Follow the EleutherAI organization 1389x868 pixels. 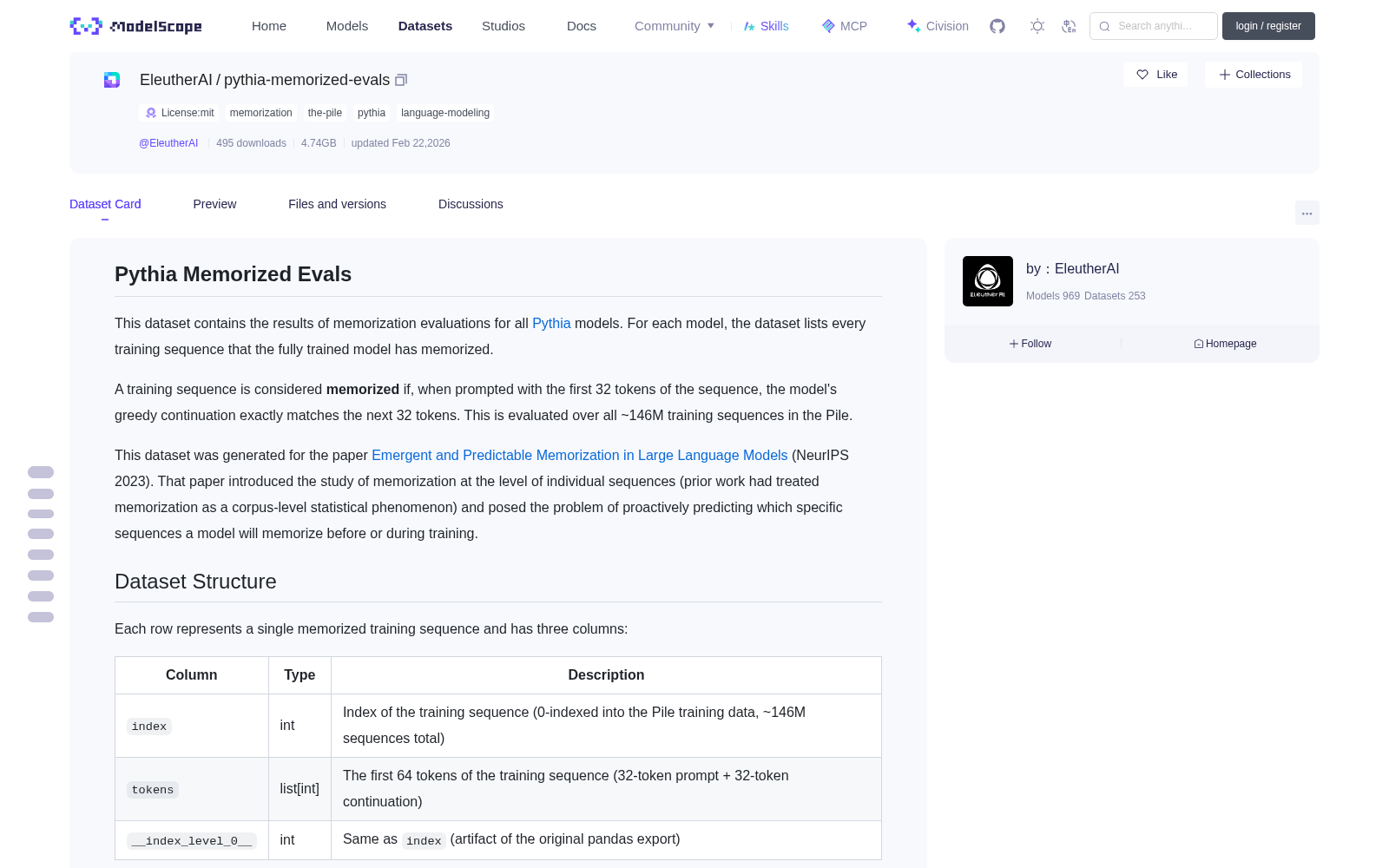click(1030, 344)
